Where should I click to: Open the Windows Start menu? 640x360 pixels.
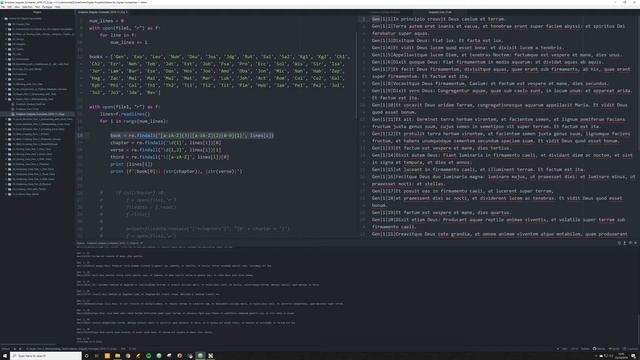point(4,356)
